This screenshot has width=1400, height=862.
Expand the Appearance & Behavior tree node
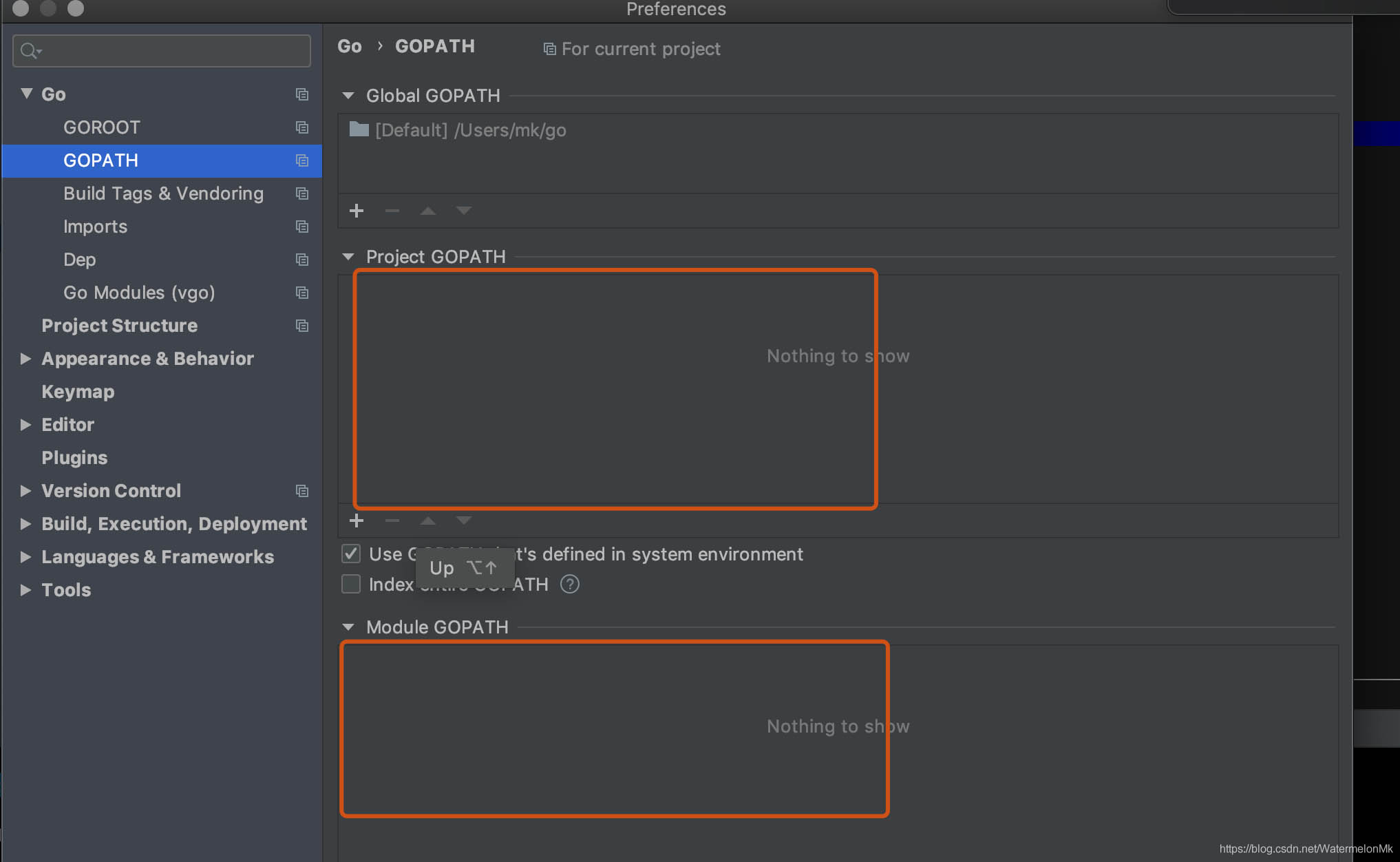[x=25, y=359]
